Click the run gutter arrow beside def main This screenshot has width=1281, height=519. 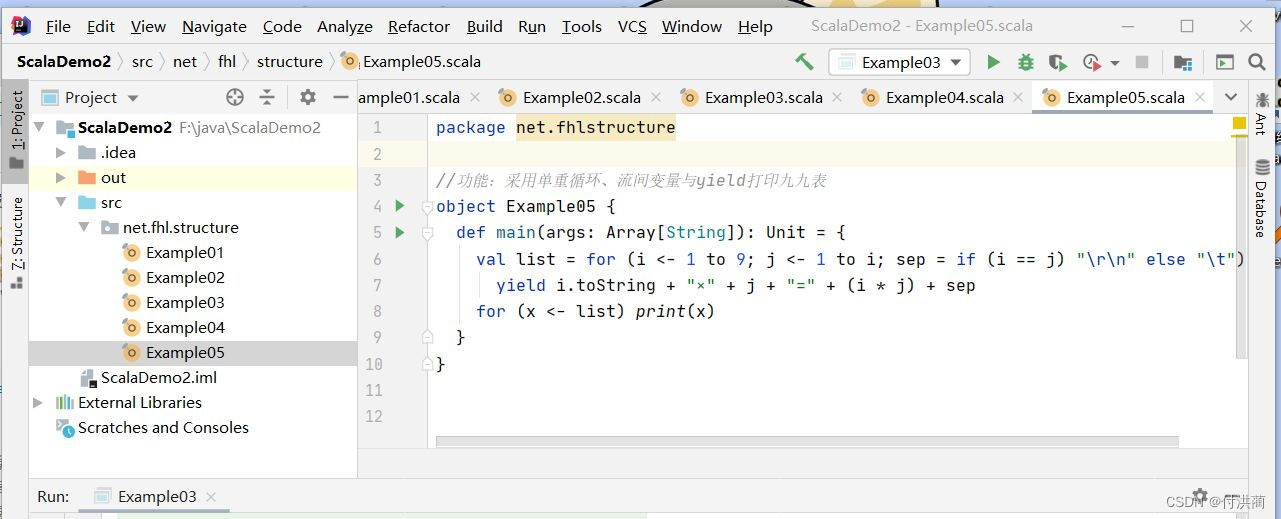point(400,232)
